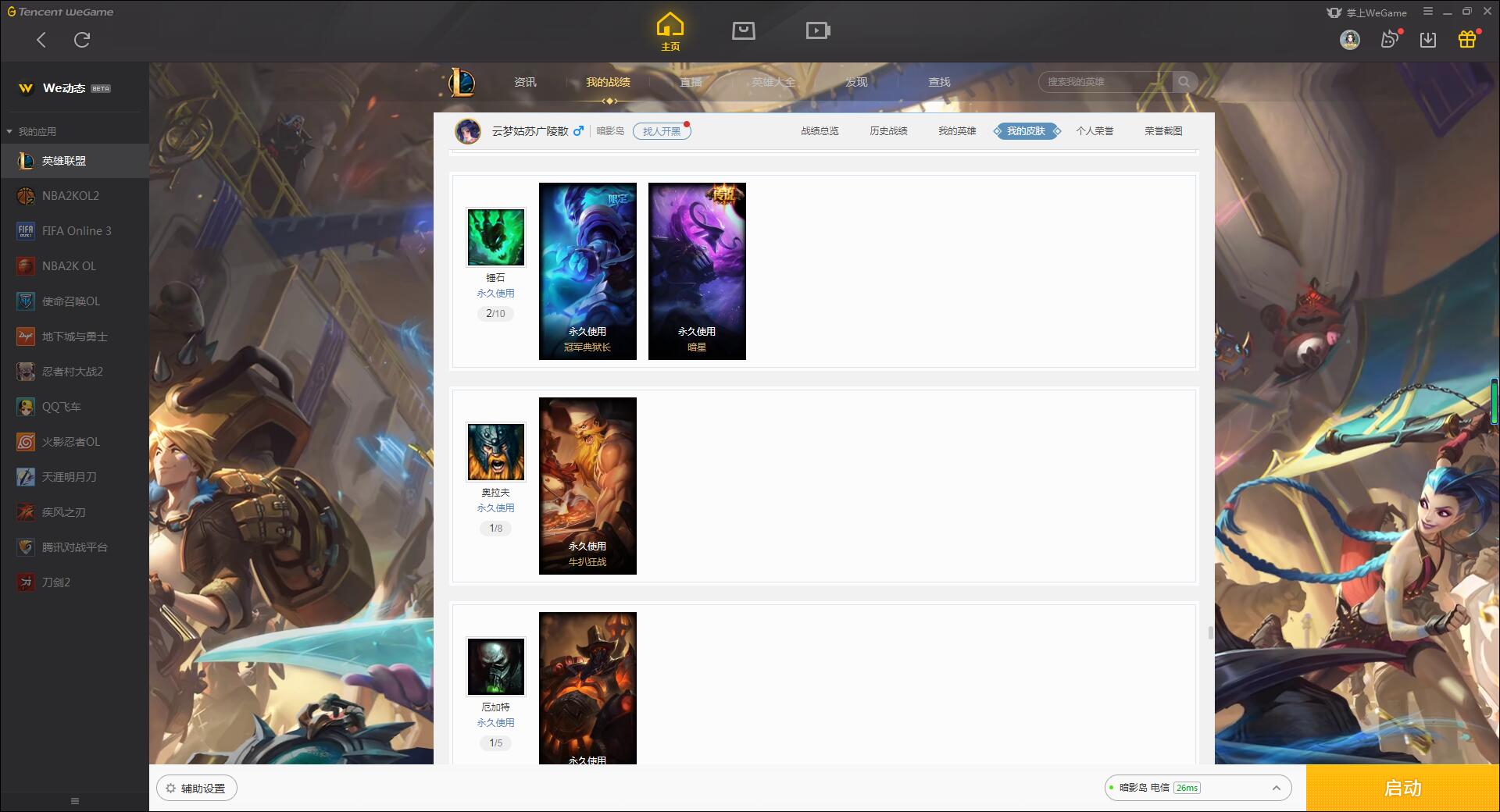Select 疾风之刃 in the sidebar
Screen dimensions: 1500x812
pos(74,512)
